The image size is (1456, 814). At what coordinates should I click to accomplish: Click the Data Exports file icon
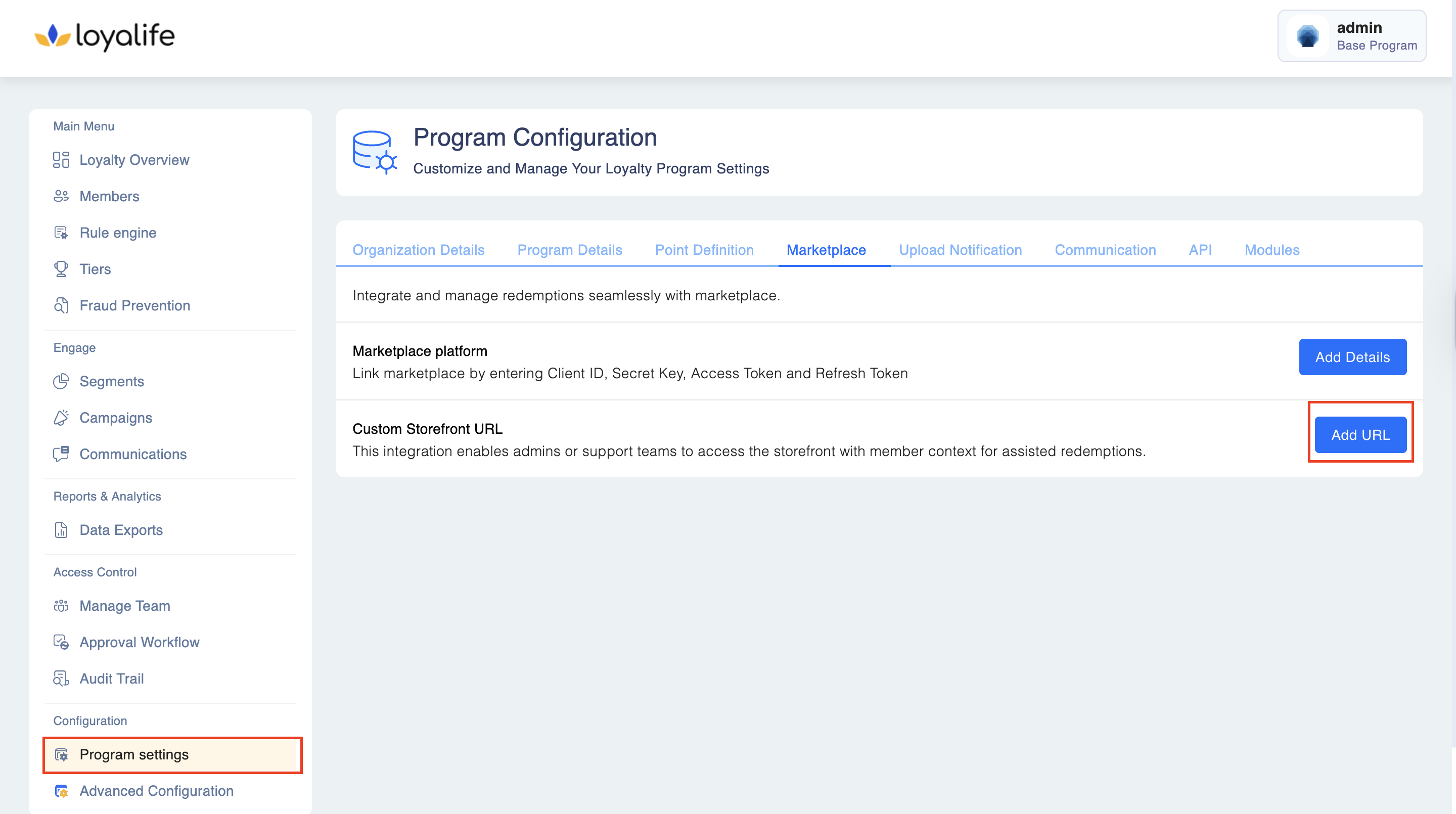tap(61, 530)
